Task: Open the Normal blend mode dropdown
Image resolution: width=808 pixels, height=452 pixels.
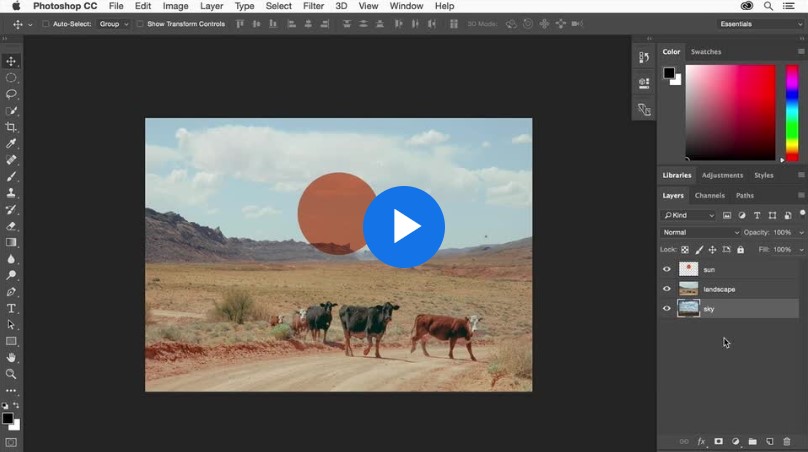Action: [x=700, y=232]
